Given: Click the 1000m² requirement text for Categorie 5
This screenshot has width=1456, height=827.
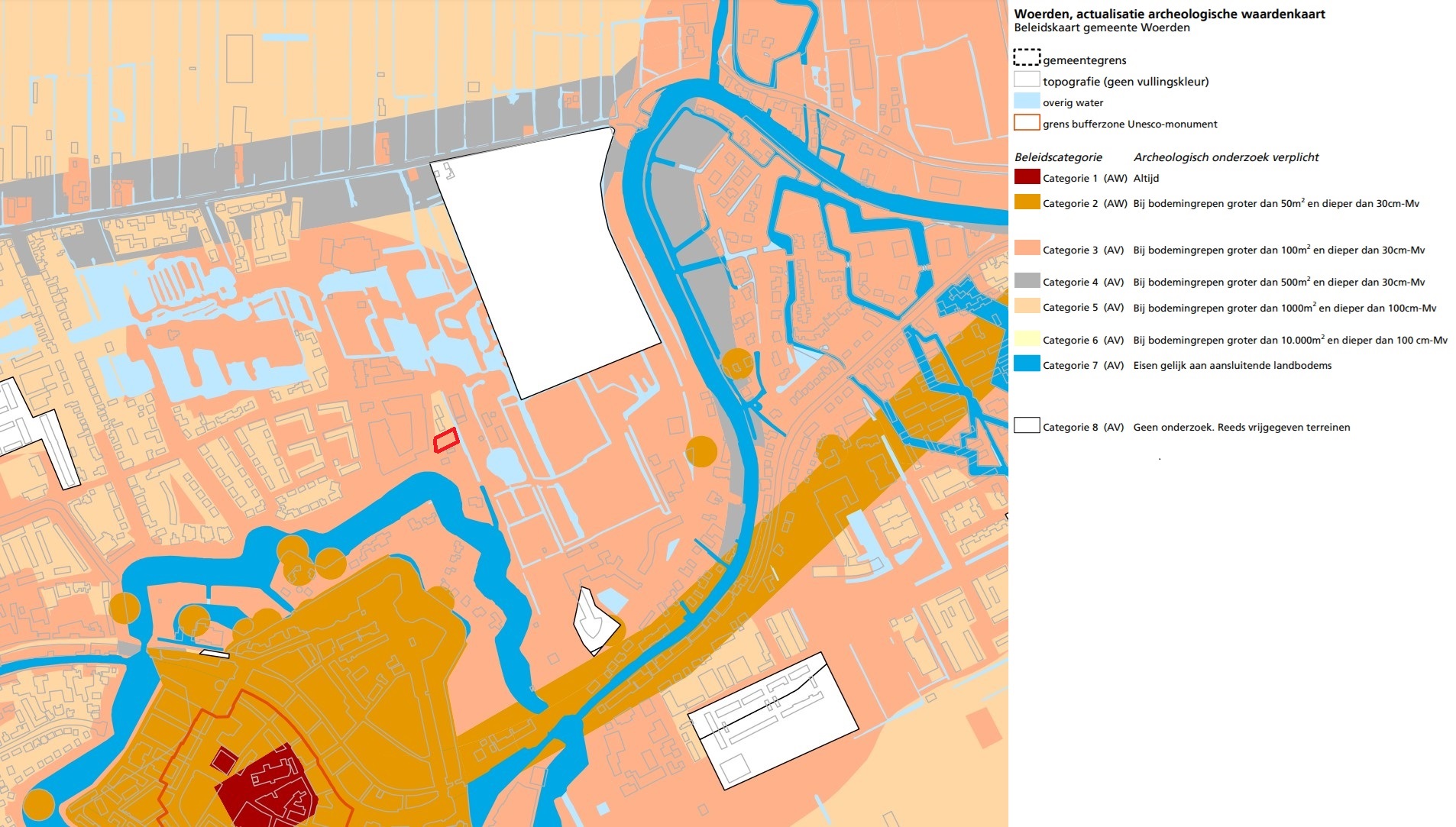Looking at the screenshot, I should pyautogui.click(x=1285, y=308).
